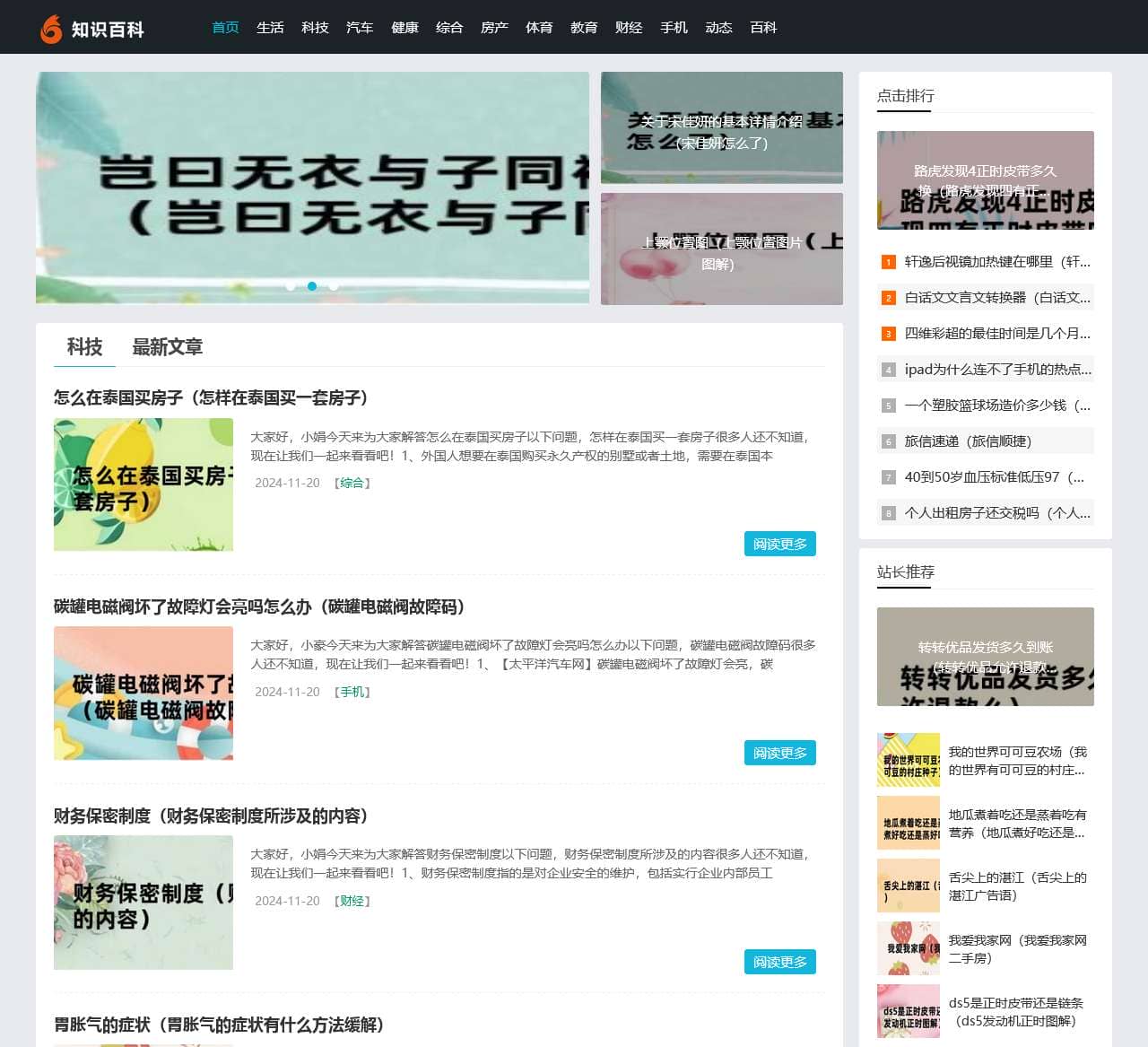Open the 百科 navigation section

(763, 28)
